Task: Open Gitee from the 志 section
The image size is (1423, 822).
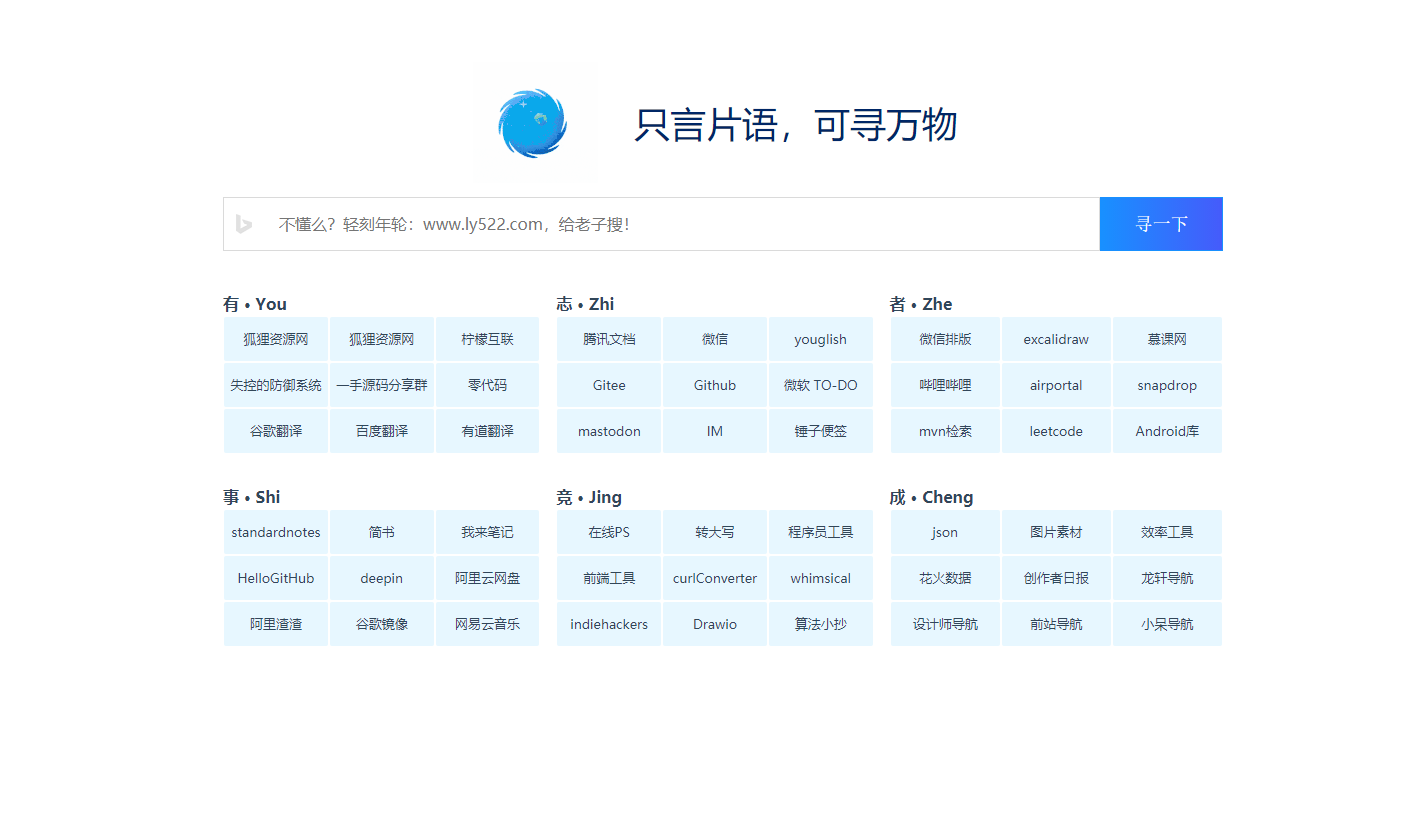Action: click(x=608, y=385)
